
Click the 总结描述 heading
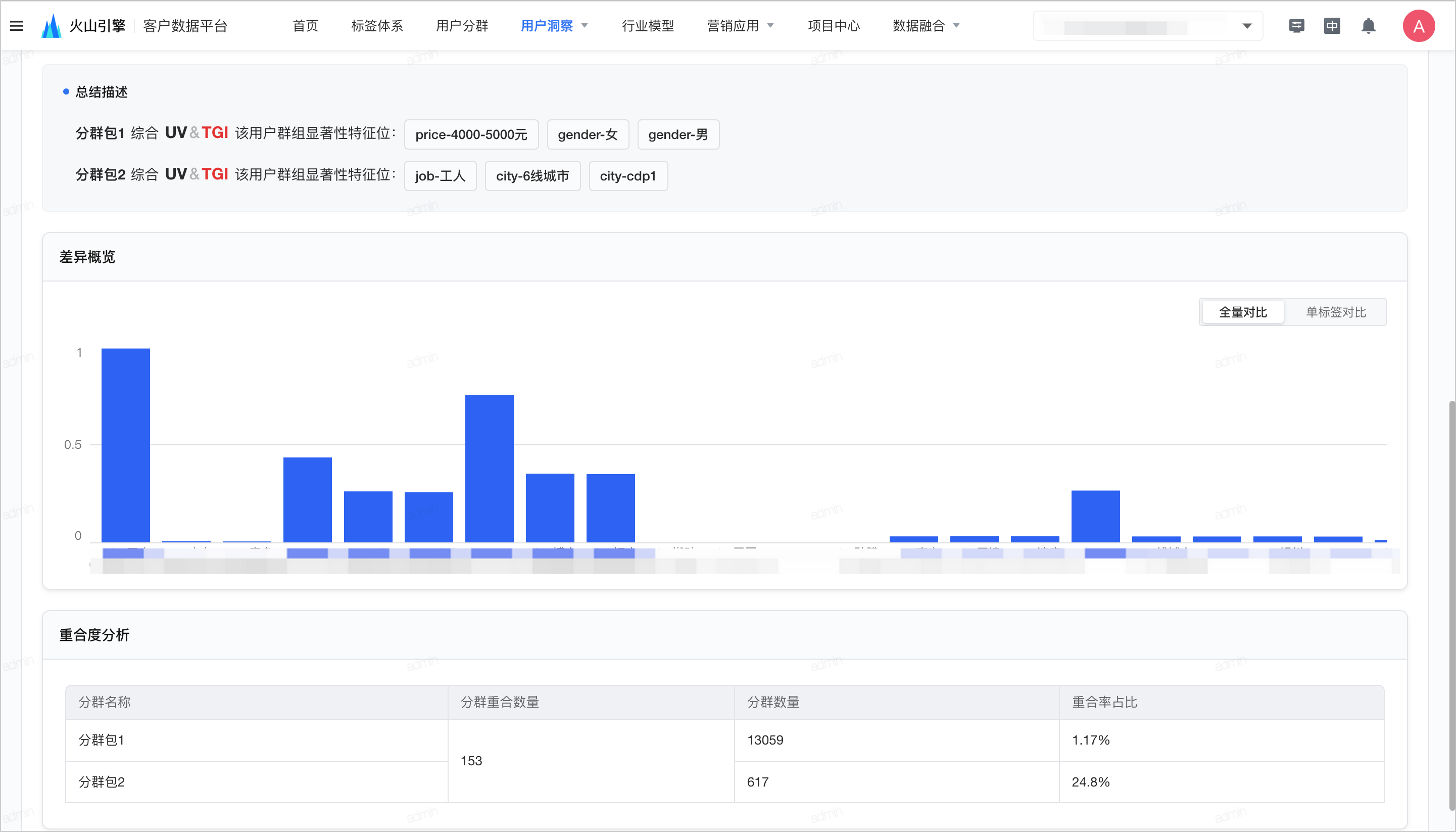click(x=102, y=92)
